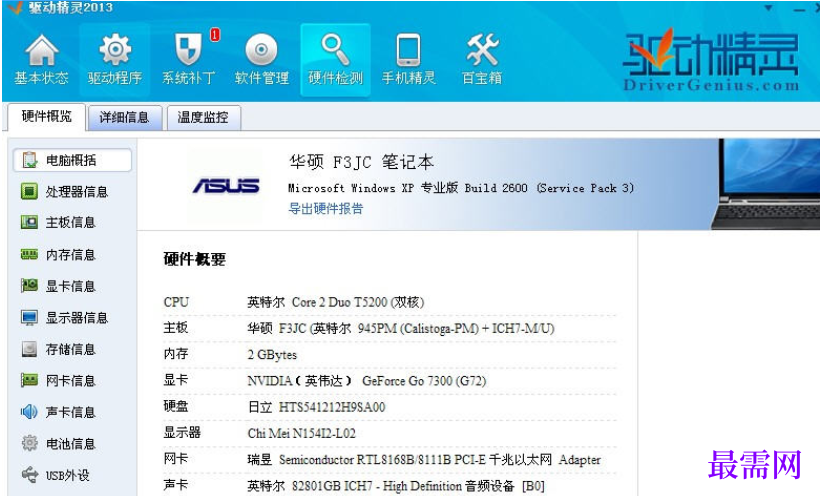The image size is (820, 496).
Task: Select 电池信息 in the sidebar
Action: [x=72, y=443]
